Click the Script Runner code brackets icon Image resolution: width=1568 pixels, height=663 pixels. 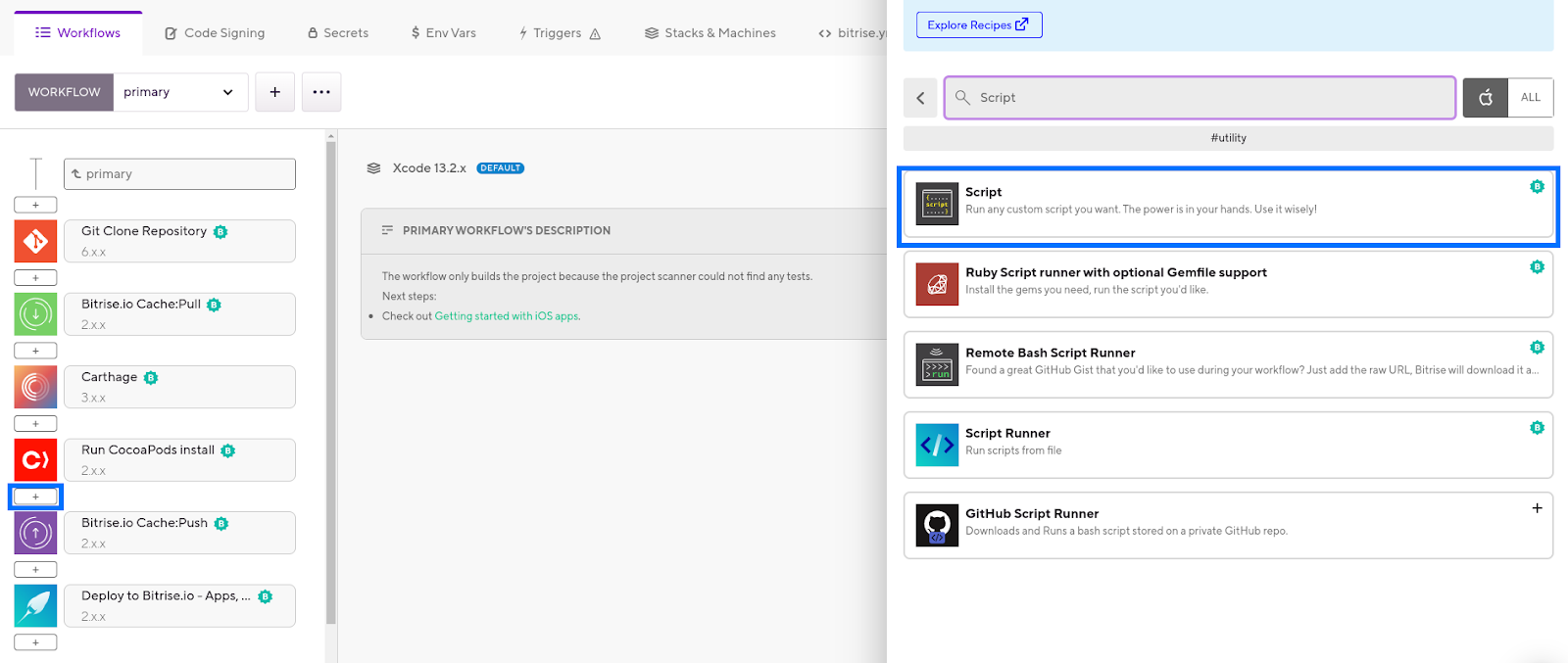pyautogui.click(x=937, y=446)
